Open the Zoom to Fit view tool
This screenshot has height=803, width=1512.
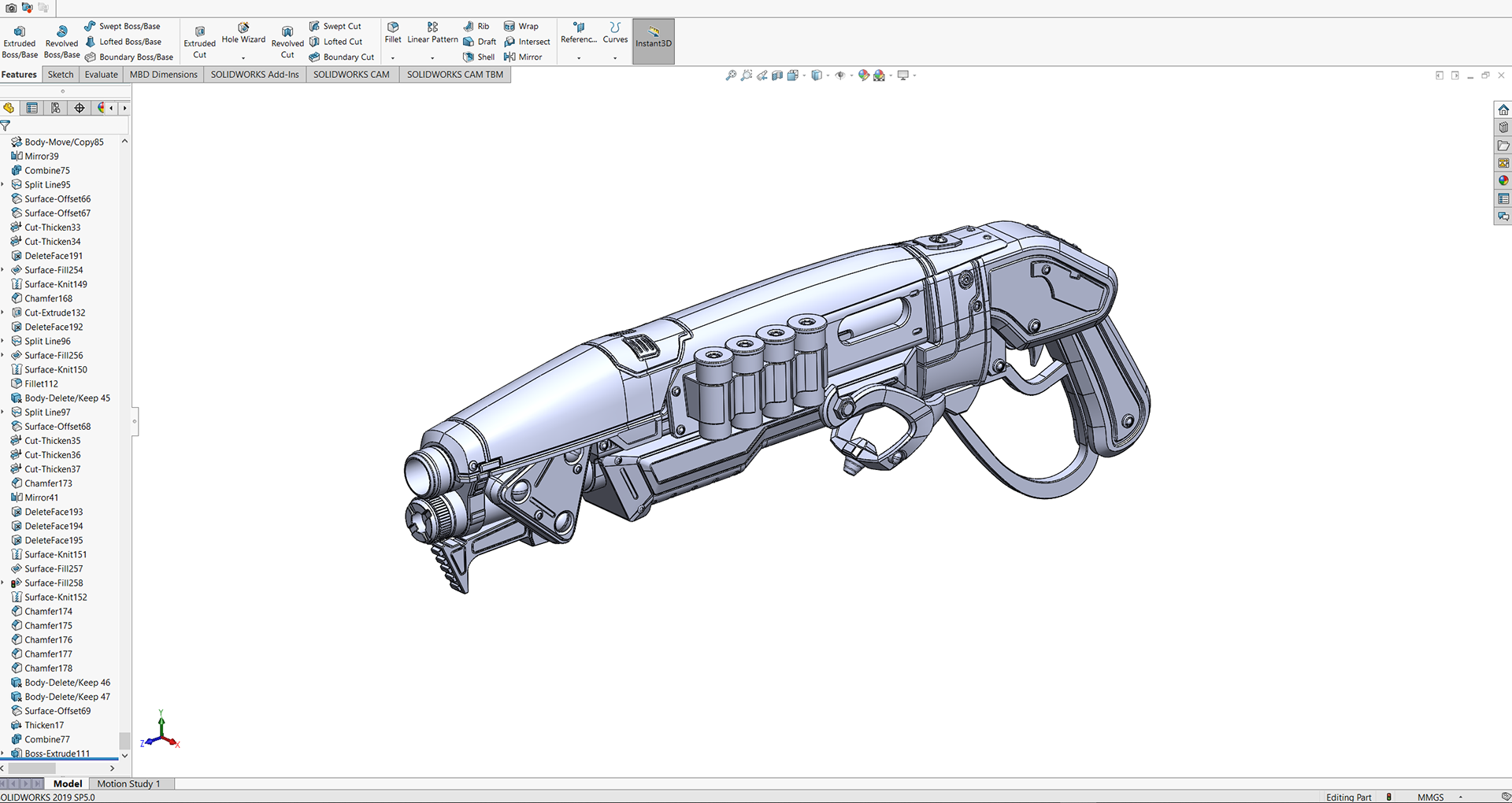[x=731, y=76]
